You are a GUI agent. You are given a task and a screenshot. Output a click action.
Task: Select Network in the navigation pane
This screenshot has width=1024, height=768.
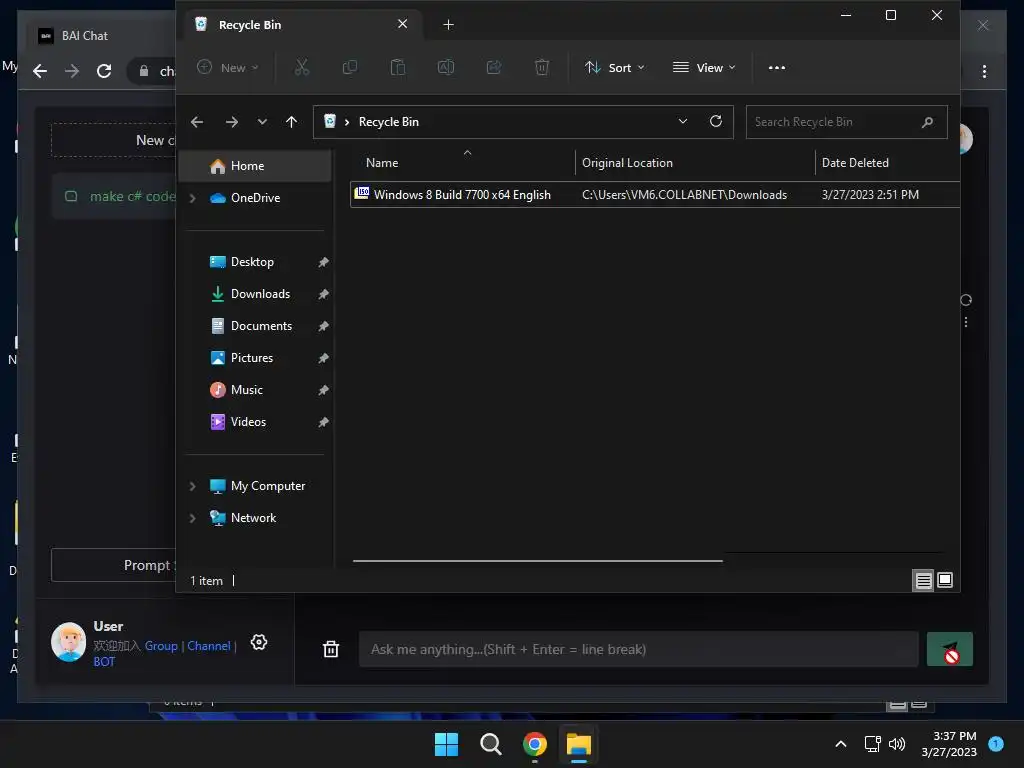coord(255,518)
